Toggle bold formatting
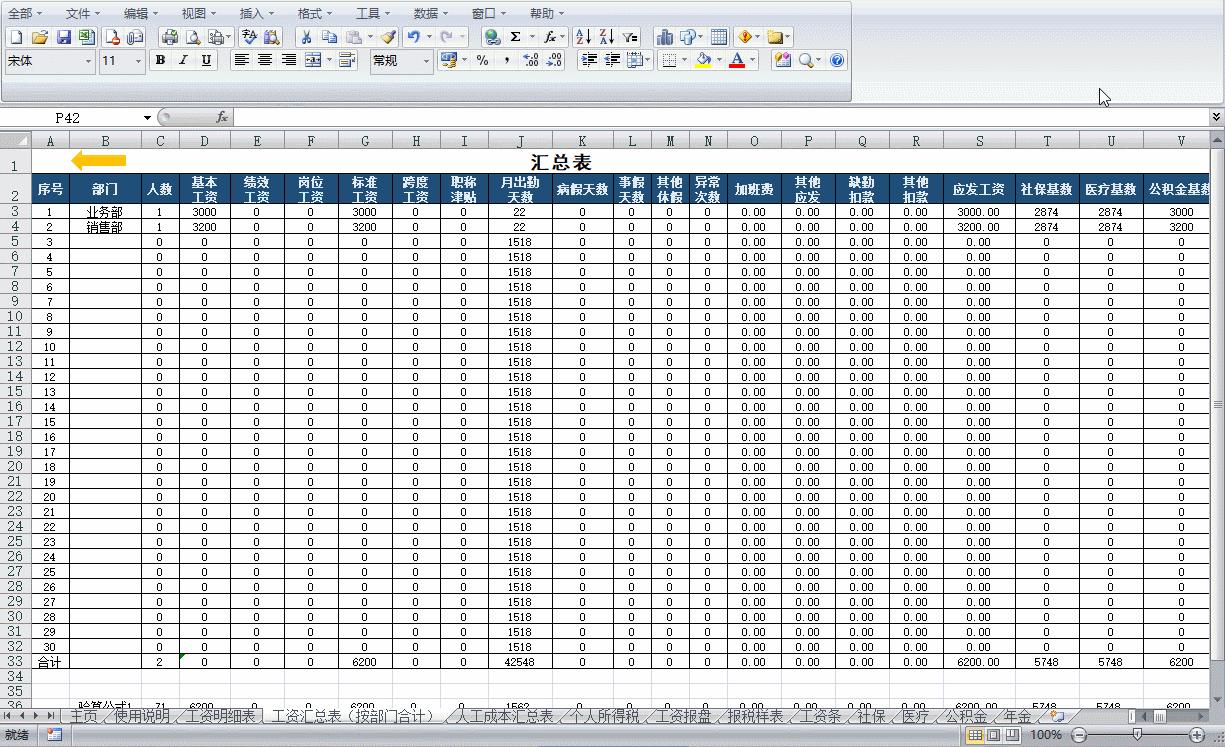 [x=160, y=60]
